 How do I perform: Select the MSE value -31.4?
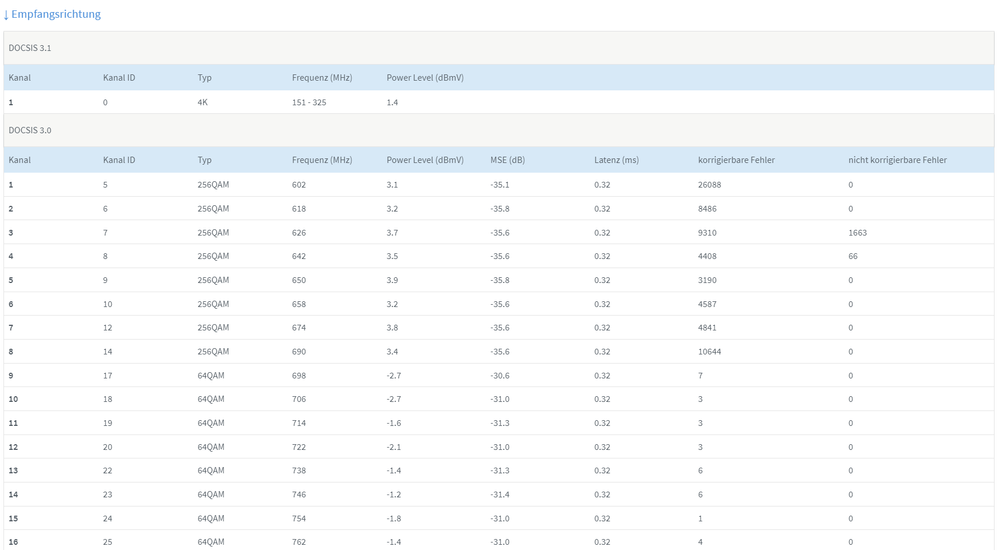coord(500,495)
